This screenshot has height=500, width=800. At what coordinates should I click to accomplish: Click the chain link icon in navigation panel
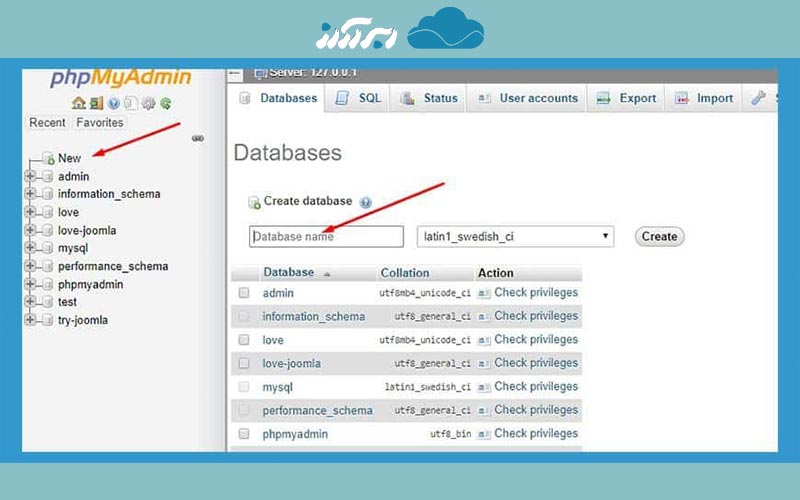[x=197, y=138]
